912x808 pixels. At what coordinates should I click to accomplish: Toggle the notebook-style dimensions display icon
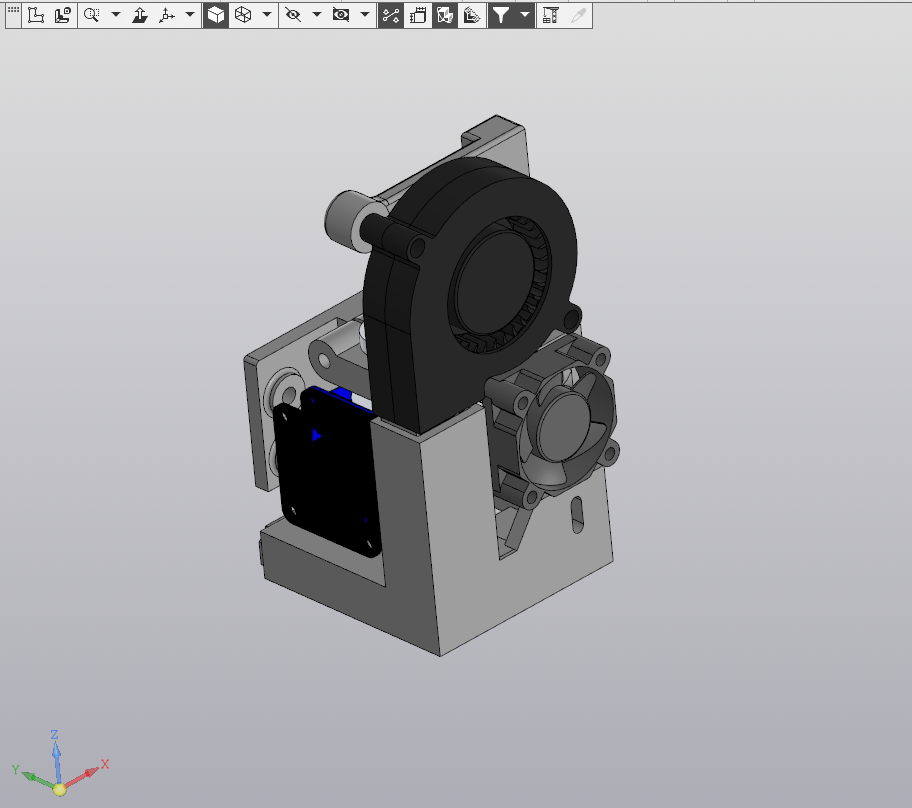pyautogui.click(x=418, y=15)
